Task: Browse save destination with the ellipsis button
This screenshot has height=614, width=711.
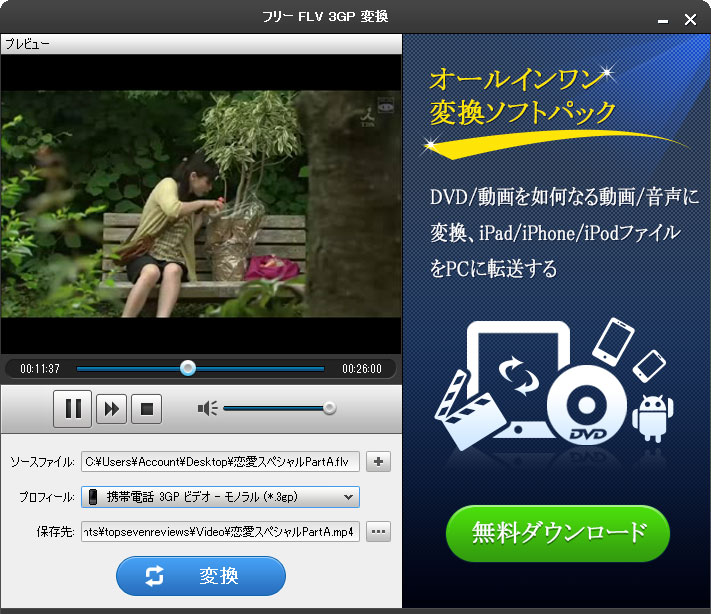Action: (x=378, y=531)
